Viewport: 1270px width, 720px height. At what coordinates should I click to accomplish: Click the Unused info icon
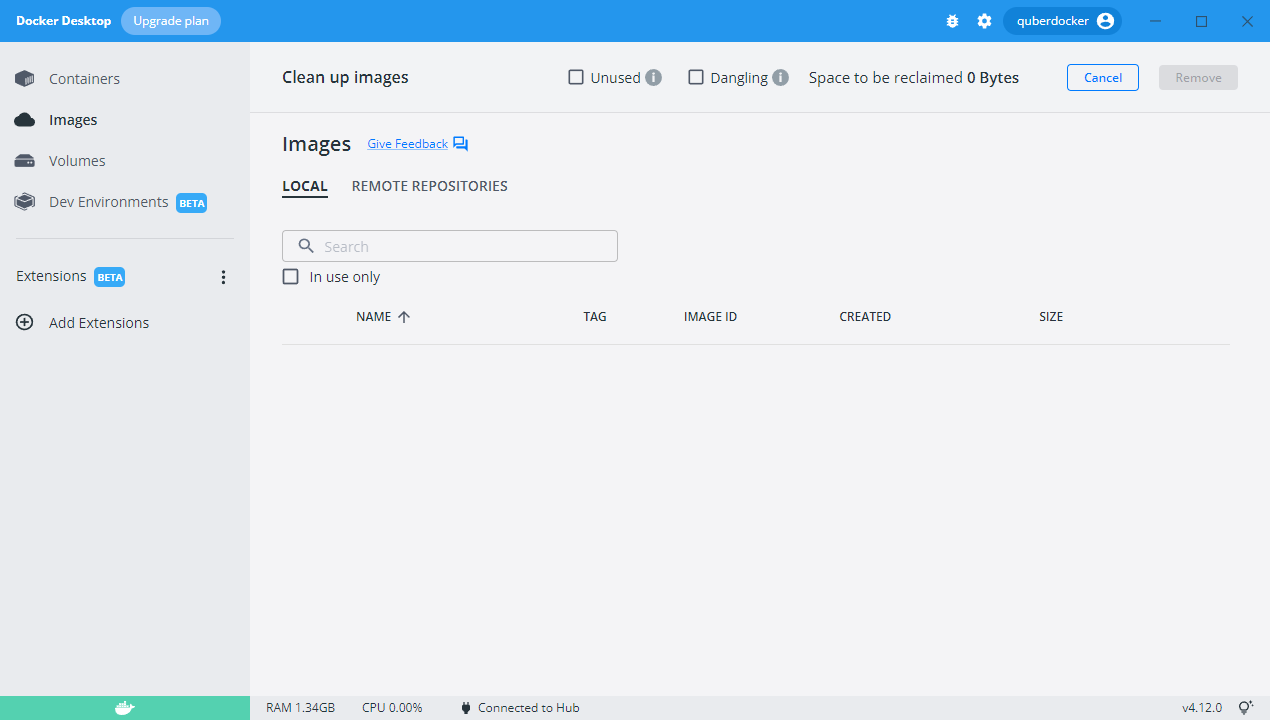coord(653,78)
